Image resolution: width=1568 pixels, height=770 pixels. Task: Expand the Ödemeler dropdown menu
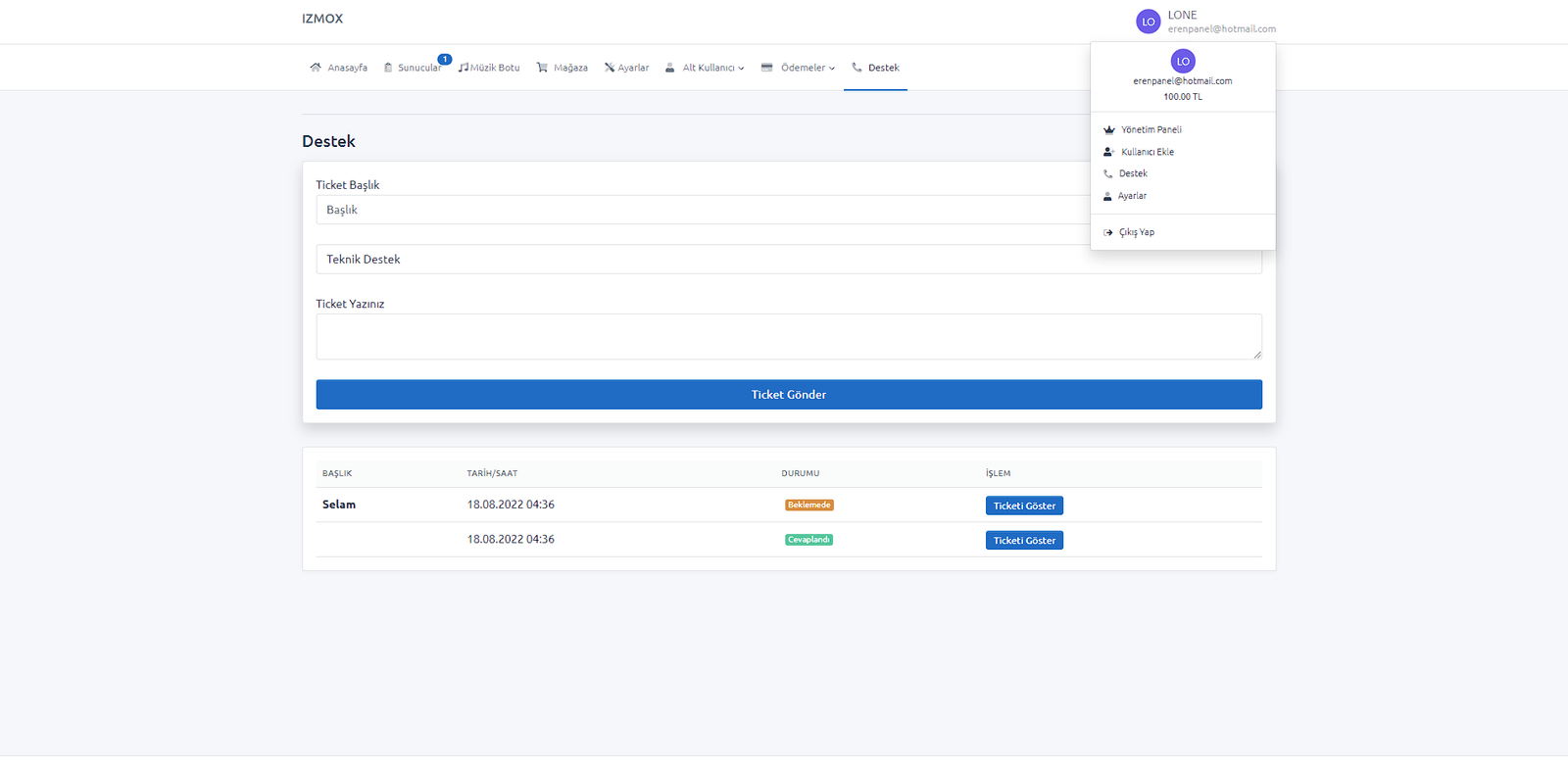(x=807, y=68)
